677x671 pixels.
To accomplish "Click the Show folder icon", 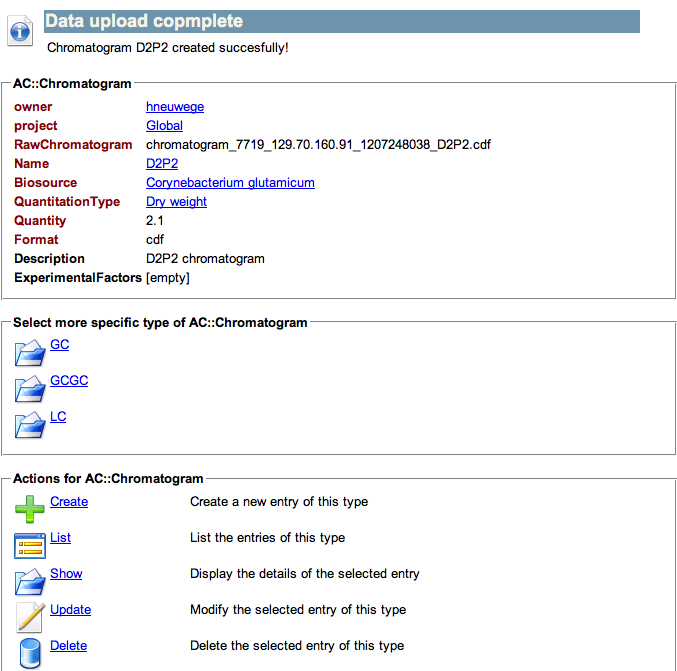I will 30,582.
